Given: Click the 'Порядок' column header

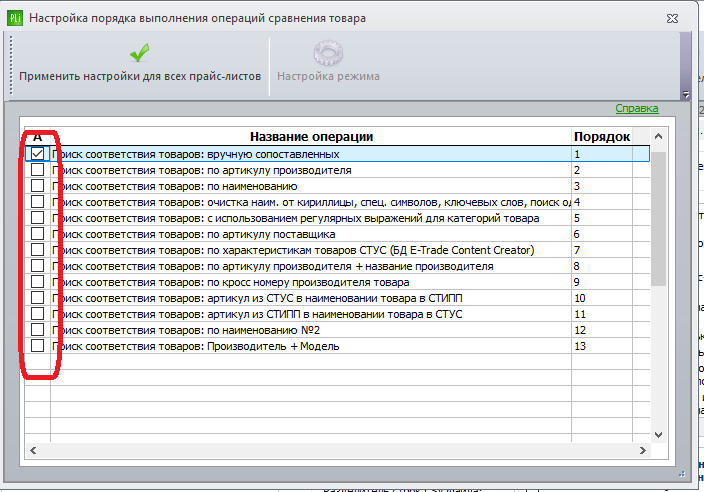Looking at the screenshot, I should (602, 136).
